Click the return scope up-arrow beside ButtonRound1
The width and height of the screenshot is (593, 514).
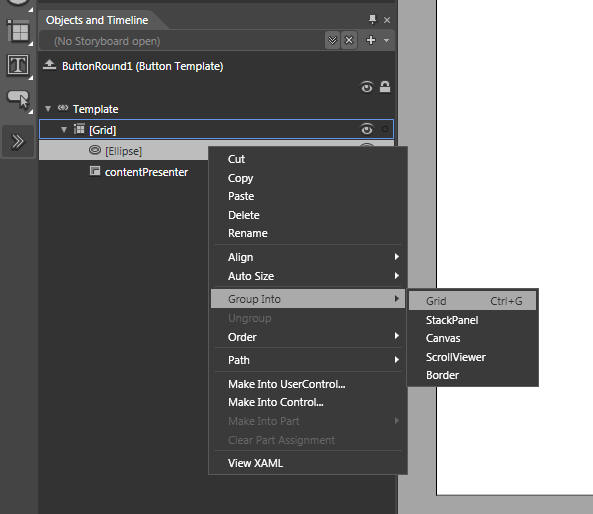click(x=49, y=65)
